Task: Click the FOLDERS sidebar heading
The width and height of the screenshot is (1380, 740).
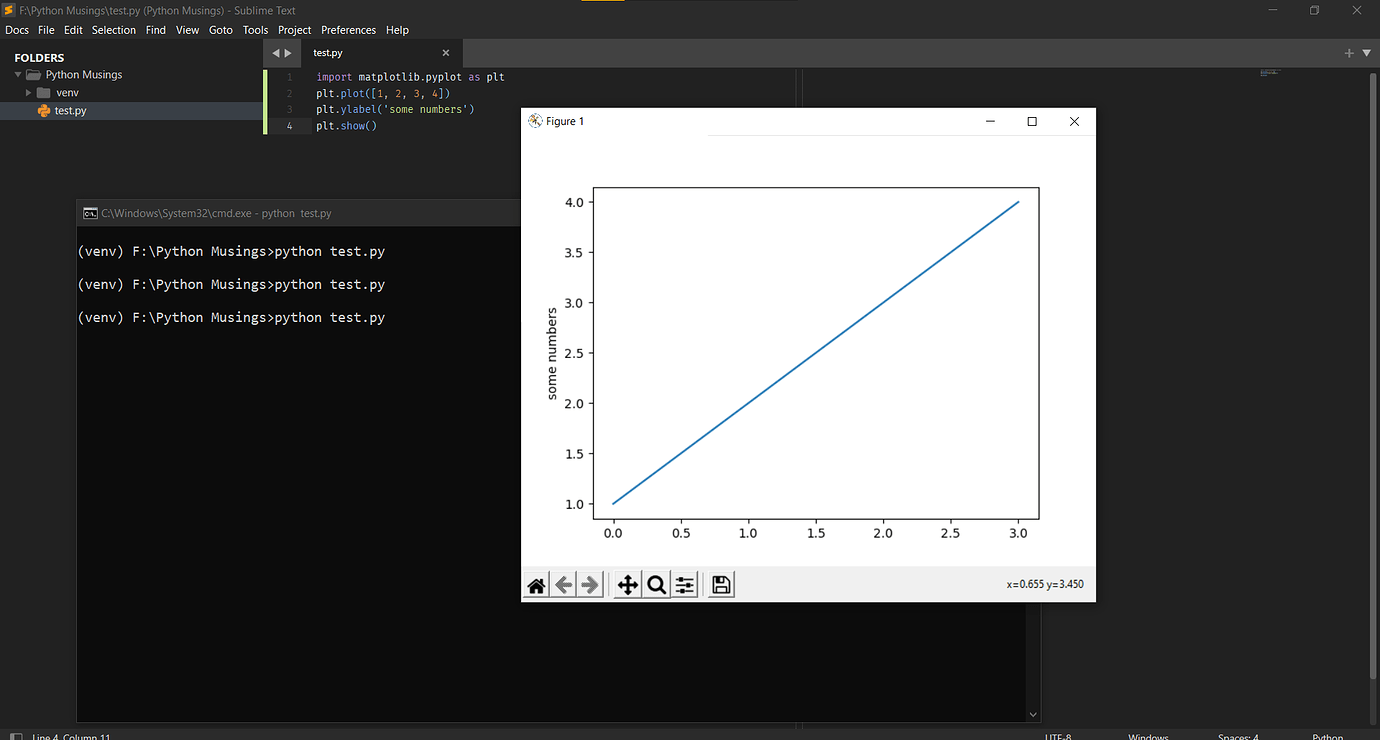Action: 39,58
